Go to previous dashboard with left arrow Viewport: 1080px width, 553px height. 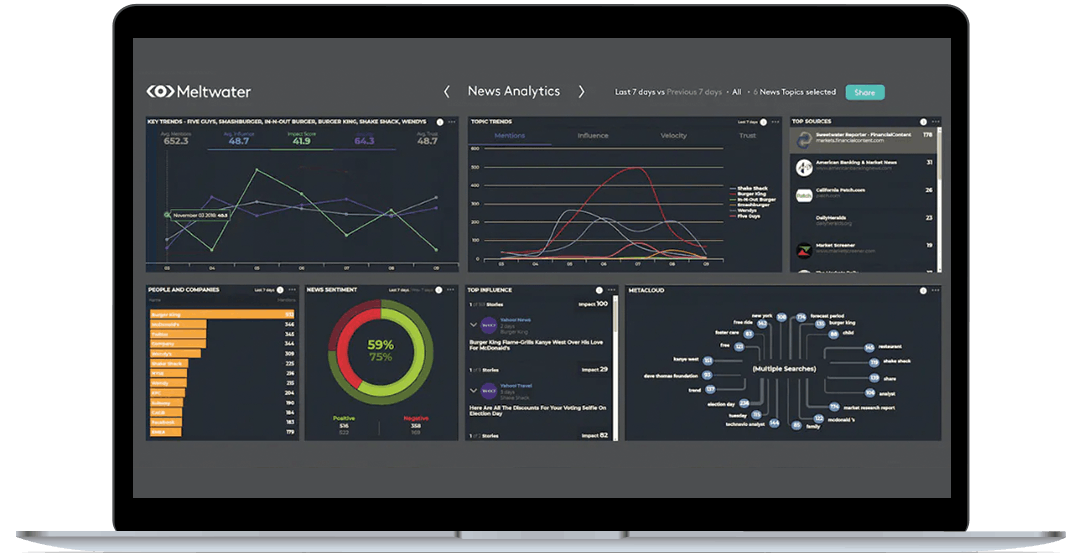pyautogui.click(x=446, y=92)
